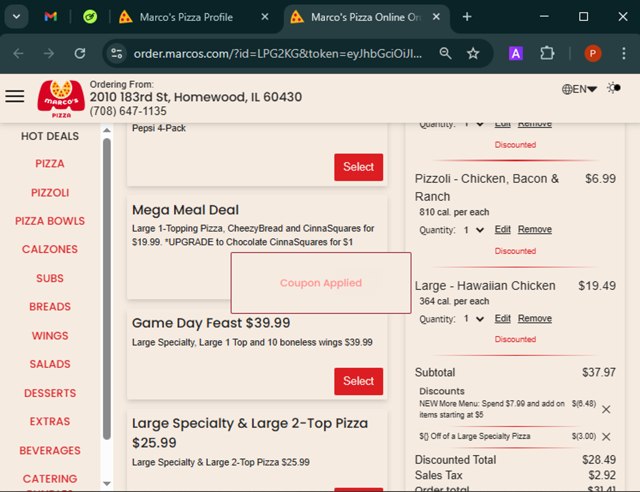Open the EN language dropdown
Image resolution: width=640 pixels, height=492 pixels.
pyautogui.click(x=579, y=89)
